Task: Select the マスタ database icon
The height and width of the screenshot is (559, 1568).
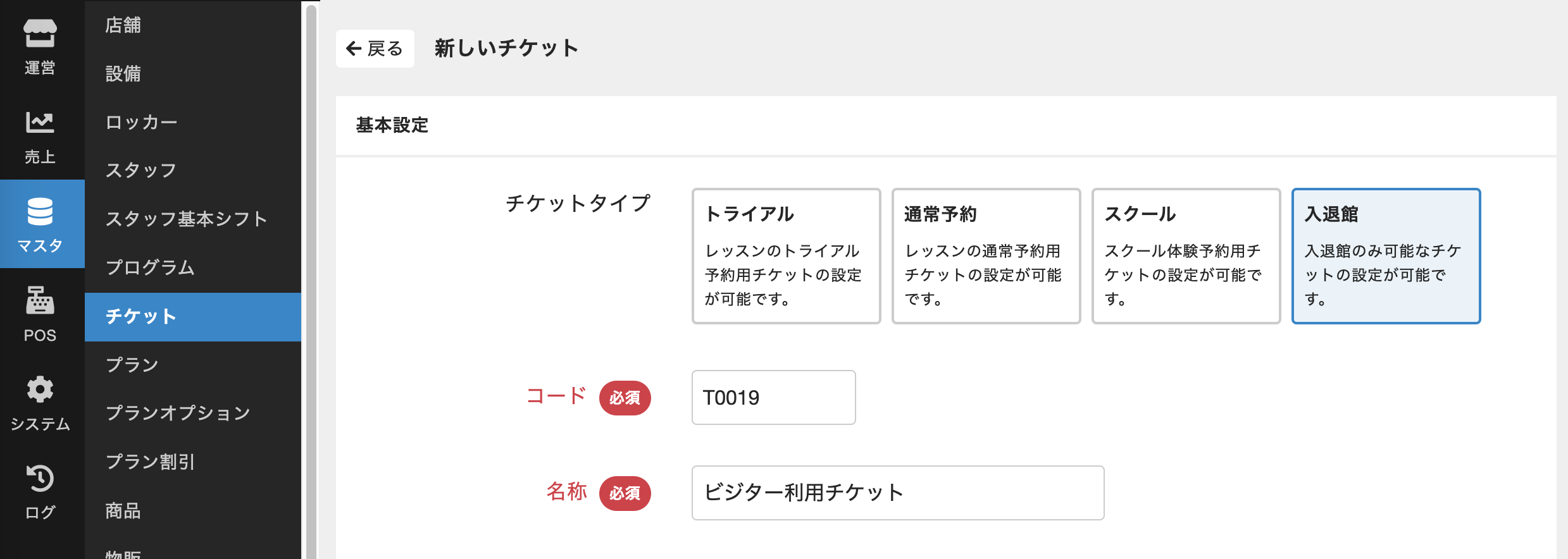Action: (40, 224)
